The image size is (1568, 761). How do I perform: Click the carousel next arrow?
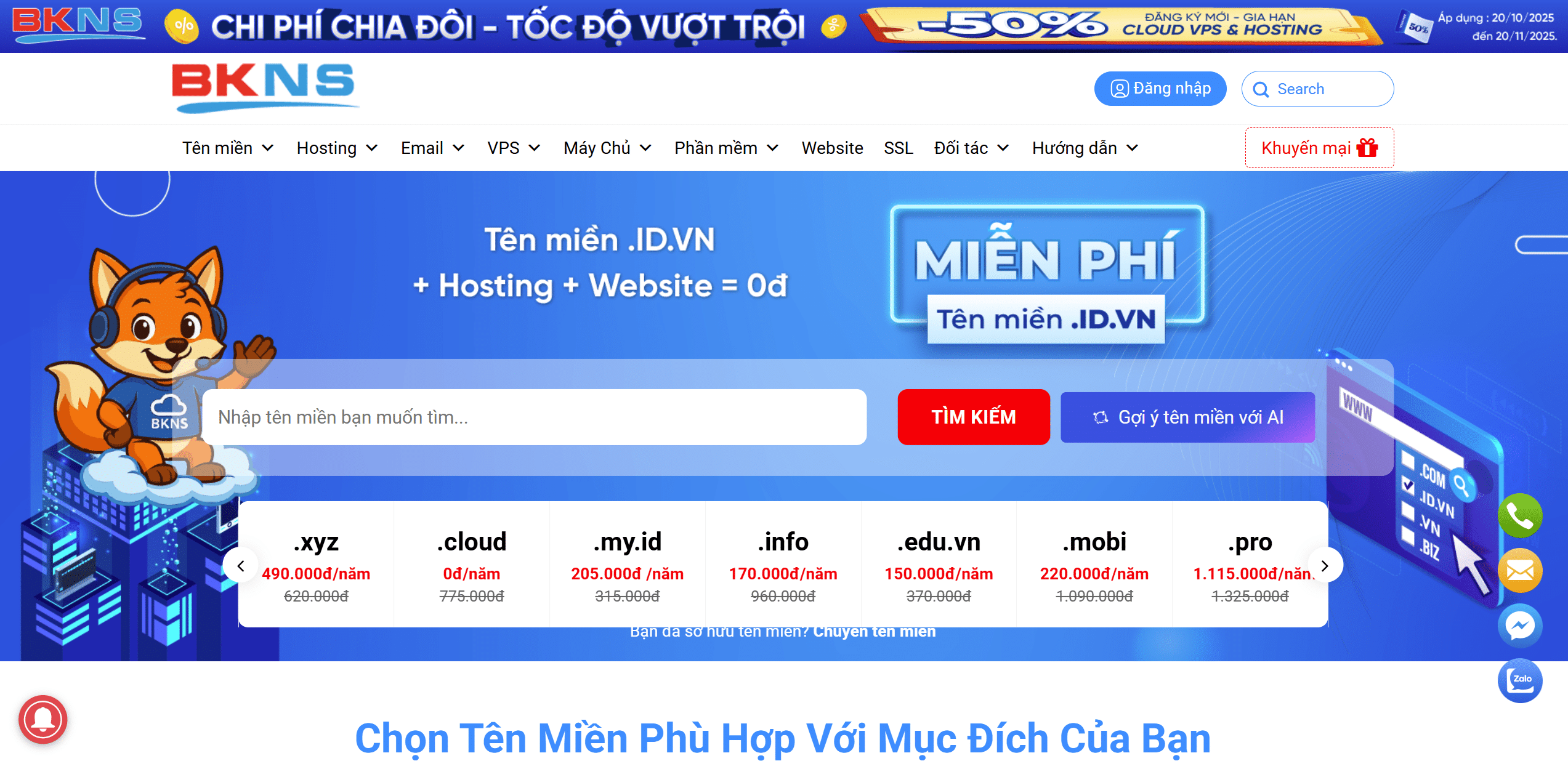(1325, 564)
